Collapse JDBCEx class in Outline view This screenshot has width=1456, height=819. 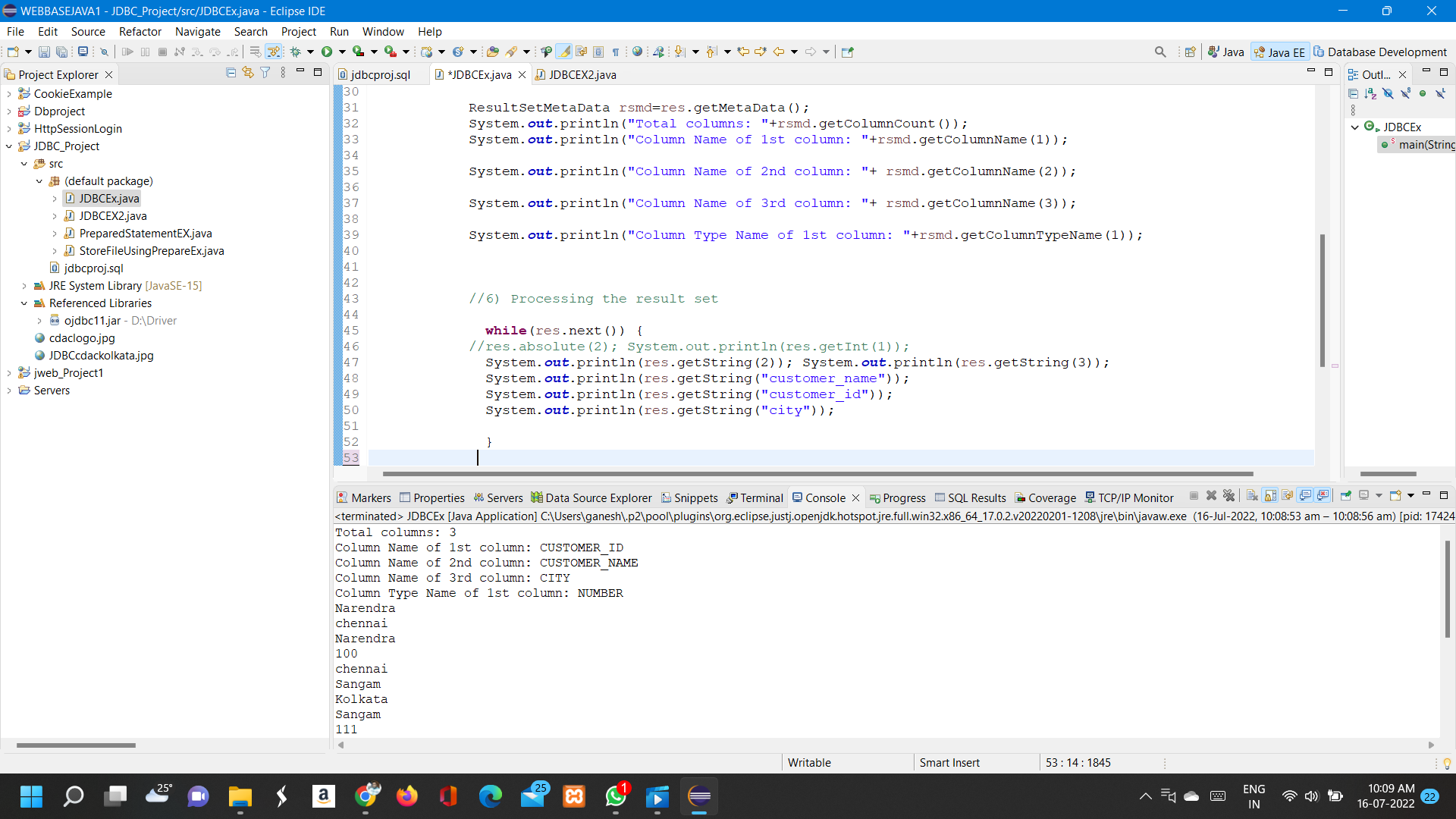point(1355,127)
